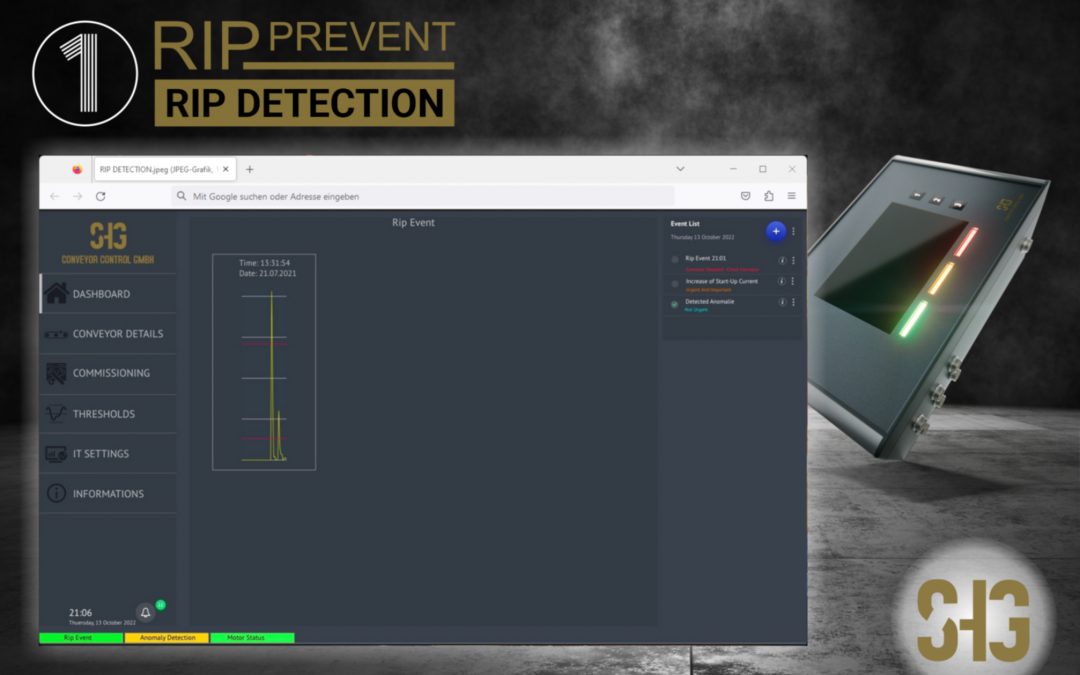Click the green Motor Status button
The image size is (1080, 675).
click(252, 638)
